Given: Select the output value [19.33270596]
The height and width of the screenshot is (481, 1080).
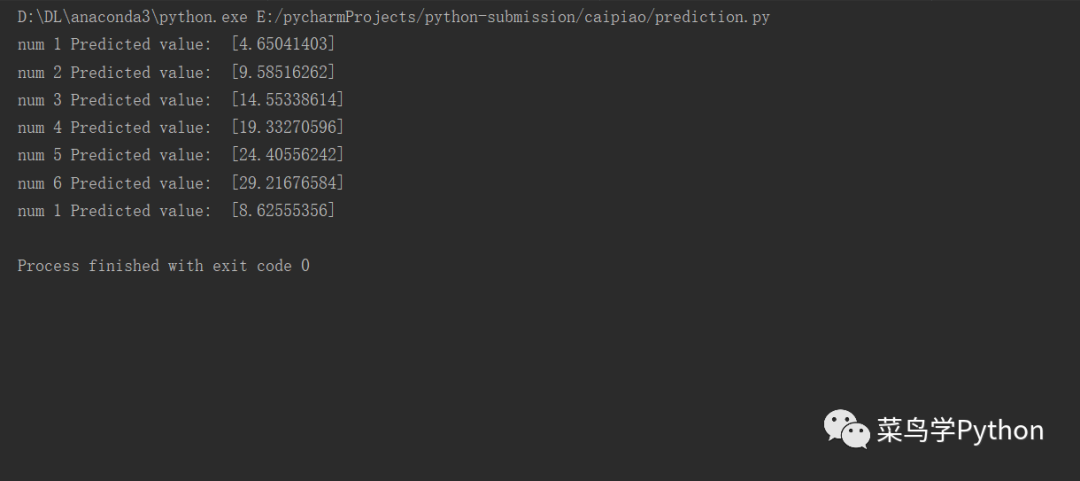Looking at the screenshot, I should 287,127.
